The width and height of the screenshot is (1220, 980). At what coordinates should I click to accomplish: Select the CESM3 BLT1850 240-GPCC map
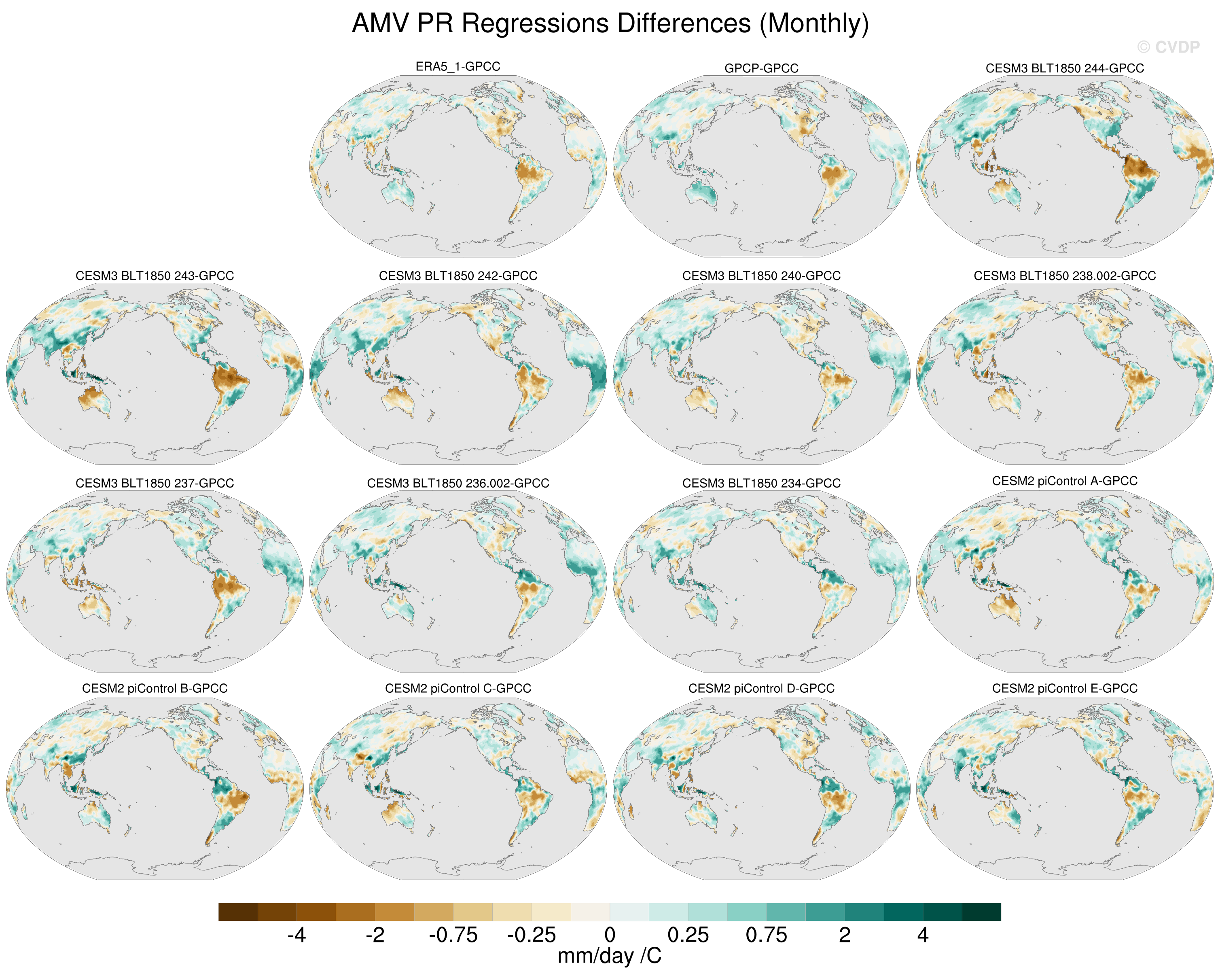(x=761, y=373)
